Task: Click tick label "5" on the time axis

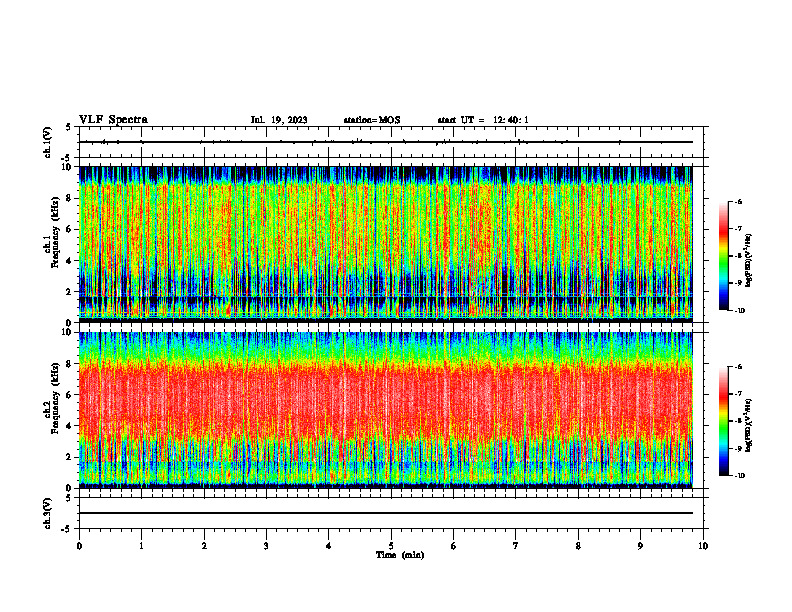Action: [x=391, y=546]
